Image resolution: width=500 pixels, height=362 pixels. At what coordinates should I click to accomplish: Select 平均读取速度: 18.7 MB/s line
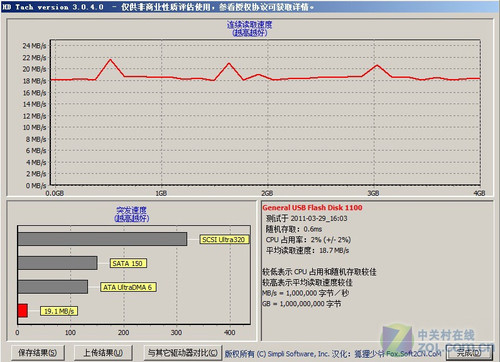tap(307, 250)
